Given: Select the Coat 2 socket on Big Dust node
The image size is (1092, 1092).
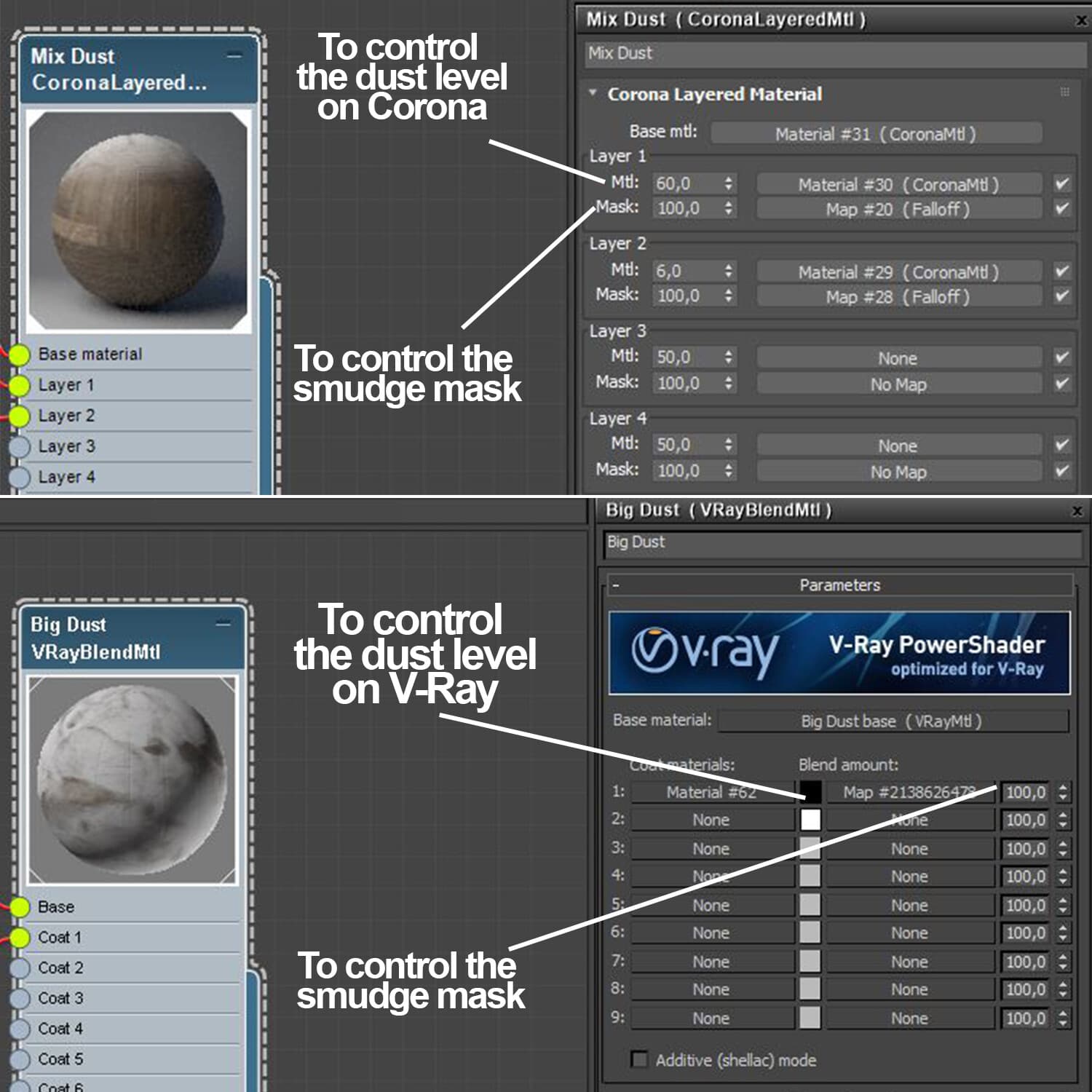Looking at the screenshot, I should click(x=20, y=968).
